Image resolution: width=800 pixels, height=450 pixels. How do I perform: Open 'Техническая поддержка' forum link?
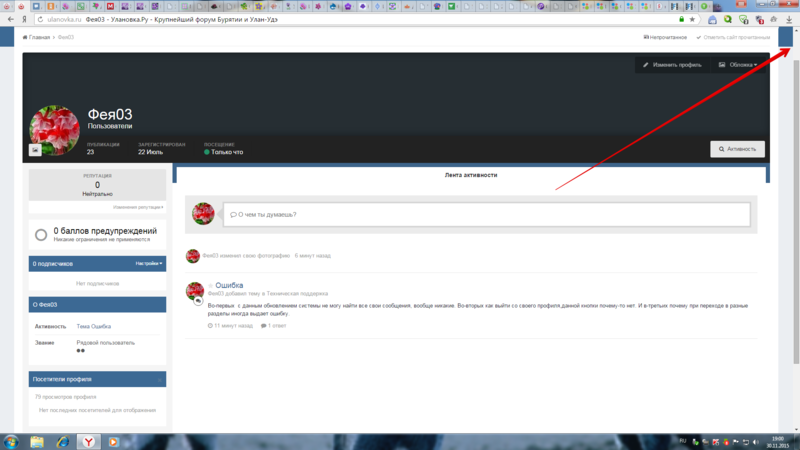[x=297, y=294]
